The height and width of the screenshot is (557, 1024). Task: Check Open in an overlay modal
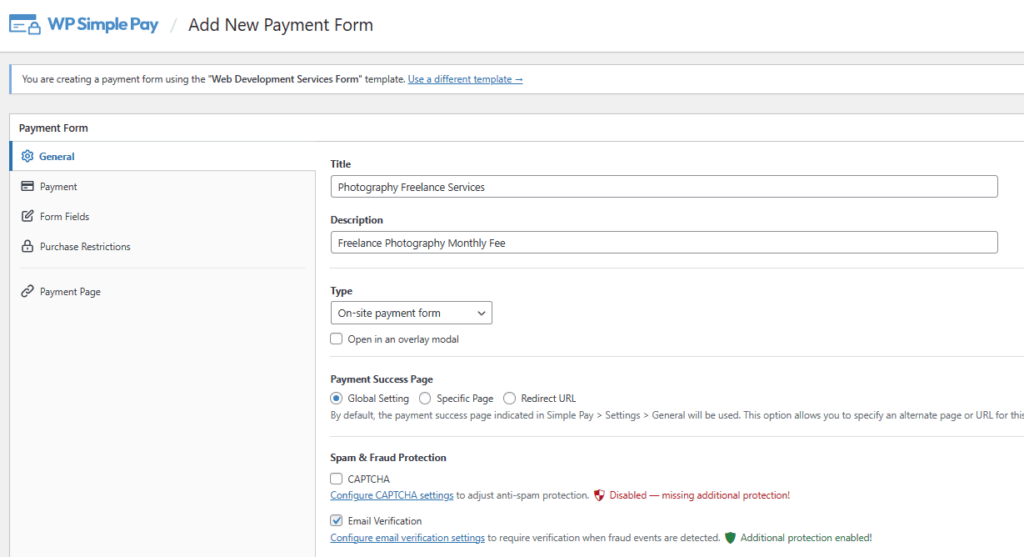(337, 339)
